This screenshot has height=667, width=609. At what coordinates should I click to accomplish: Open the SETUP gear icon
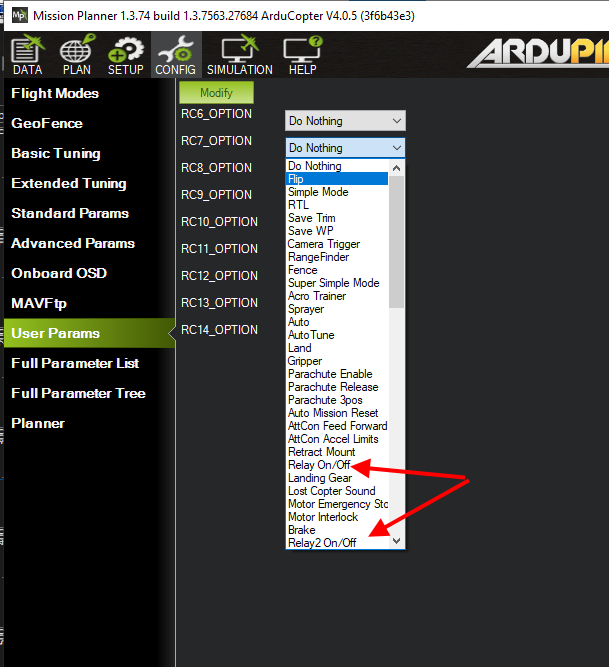pos(126,52)
